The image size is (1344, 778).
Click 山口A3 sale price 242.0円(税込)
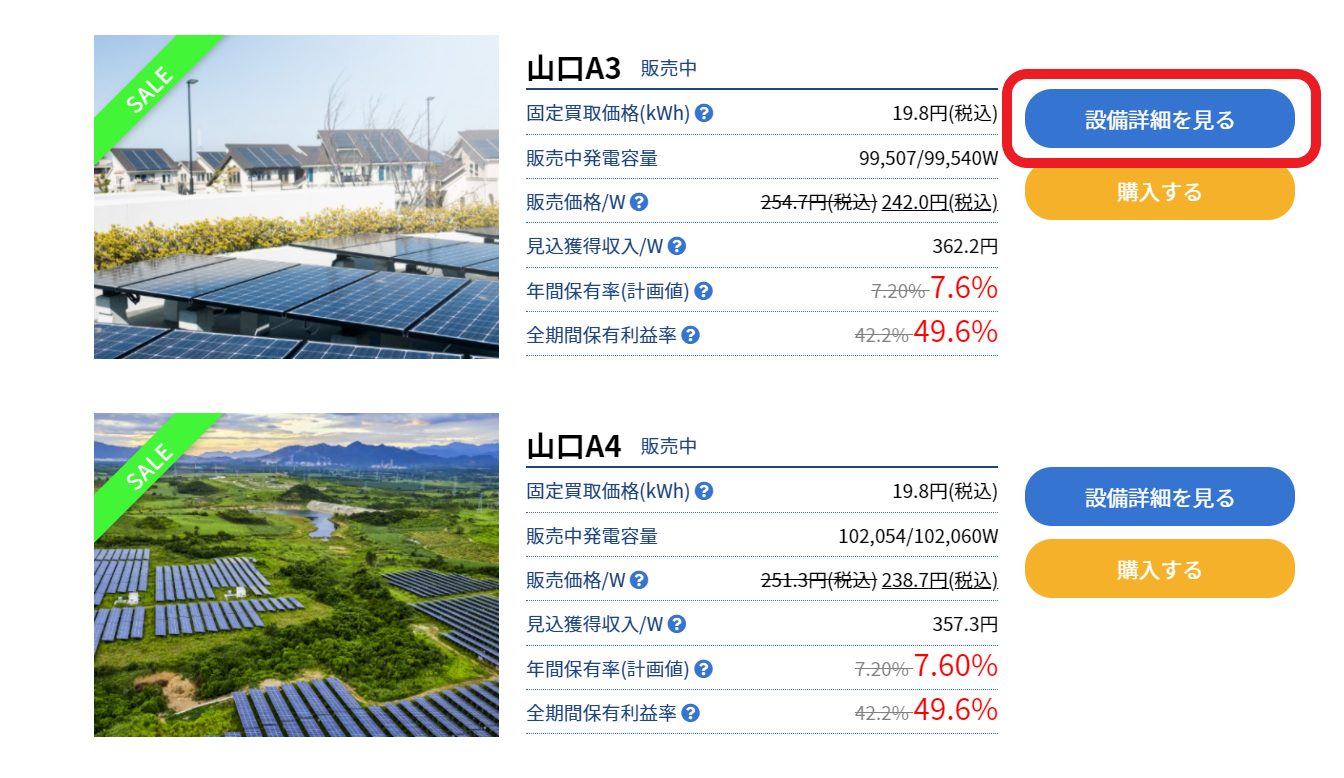pyautogui.click(x=939, y=202)
